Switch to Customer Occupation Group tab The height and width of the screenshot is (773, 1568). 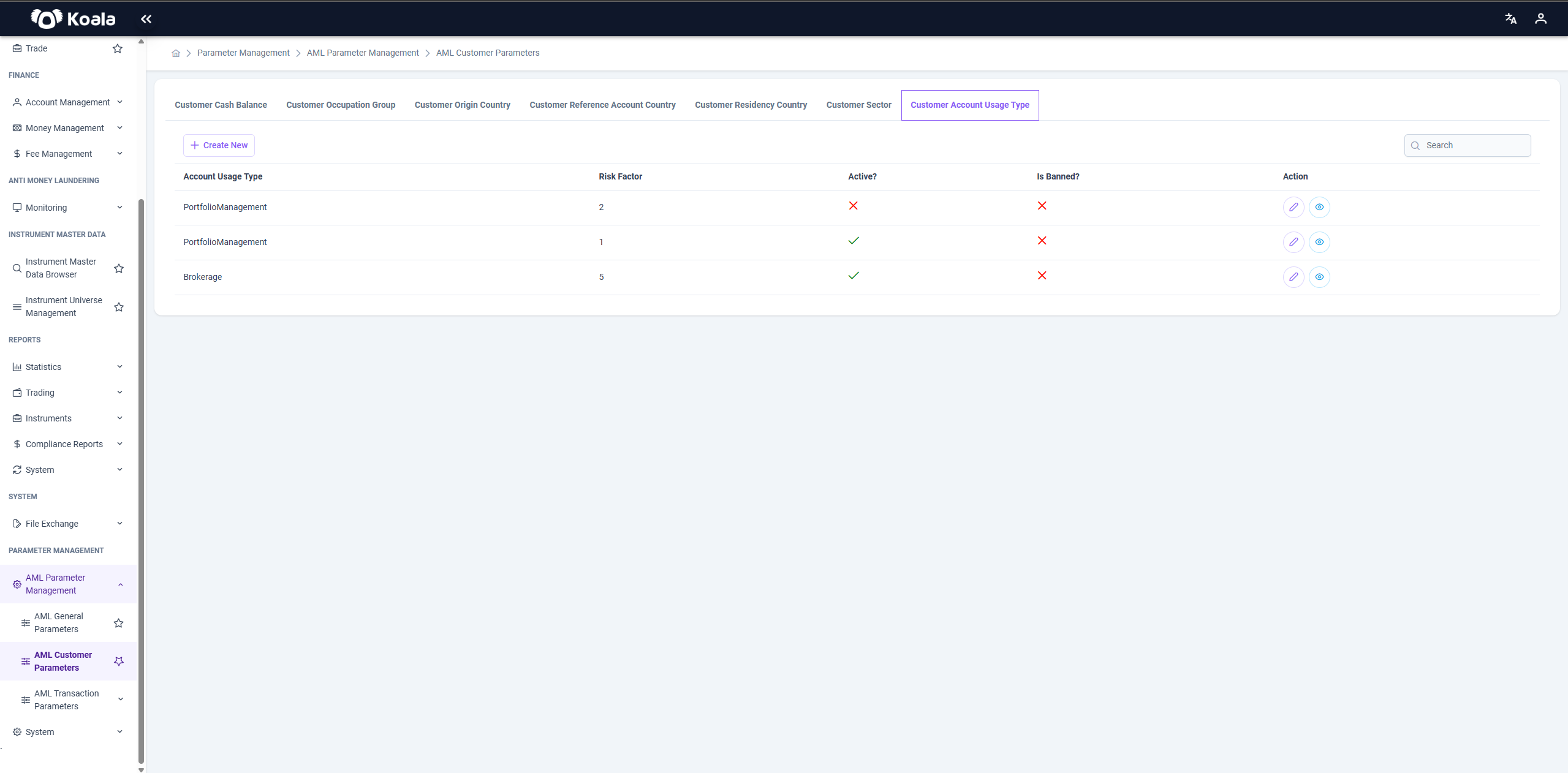click(x=341, y=105)
